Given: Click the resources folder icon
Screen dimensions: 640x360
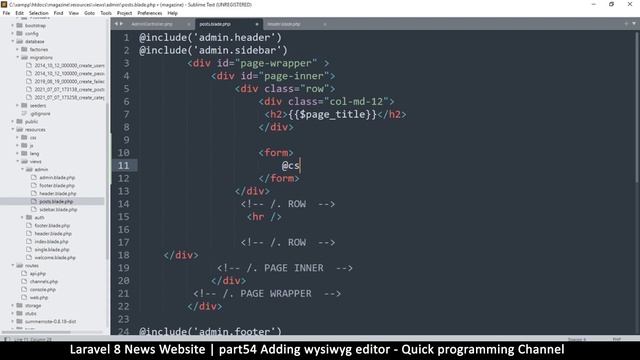Looking at the screenshot, I should click(x=20, y=129).
